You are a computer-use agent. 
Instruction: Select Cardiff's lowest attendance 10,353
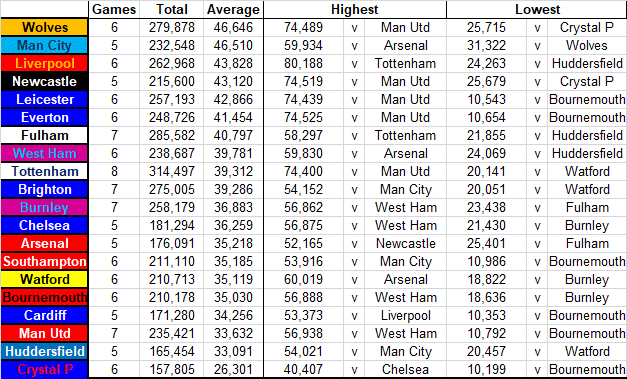tap(487, 315)
